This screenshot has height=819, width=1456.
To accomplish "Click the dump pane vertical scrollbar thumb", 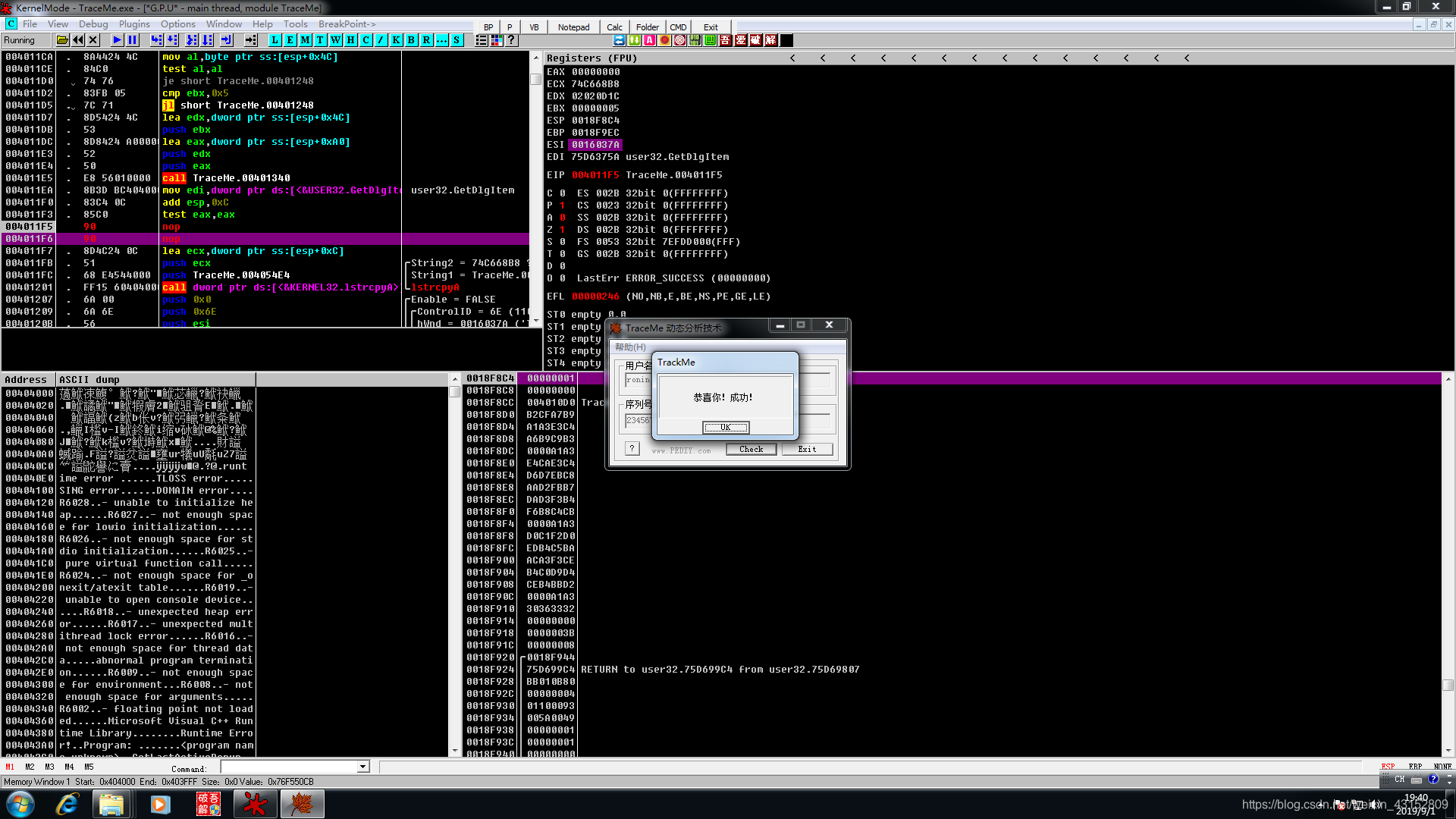I will click(455, 392).
